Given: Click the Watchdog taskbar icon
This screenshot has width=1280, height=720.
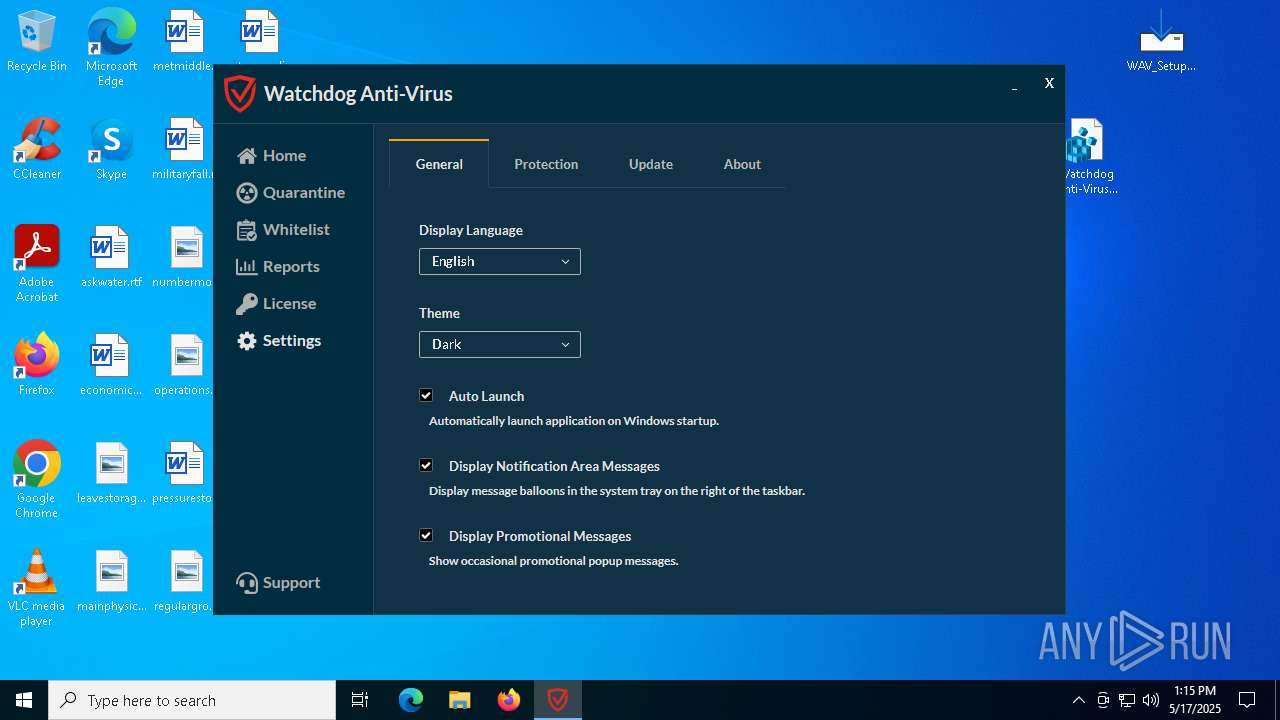Looking at the screenshot, I should coord(558,700).
